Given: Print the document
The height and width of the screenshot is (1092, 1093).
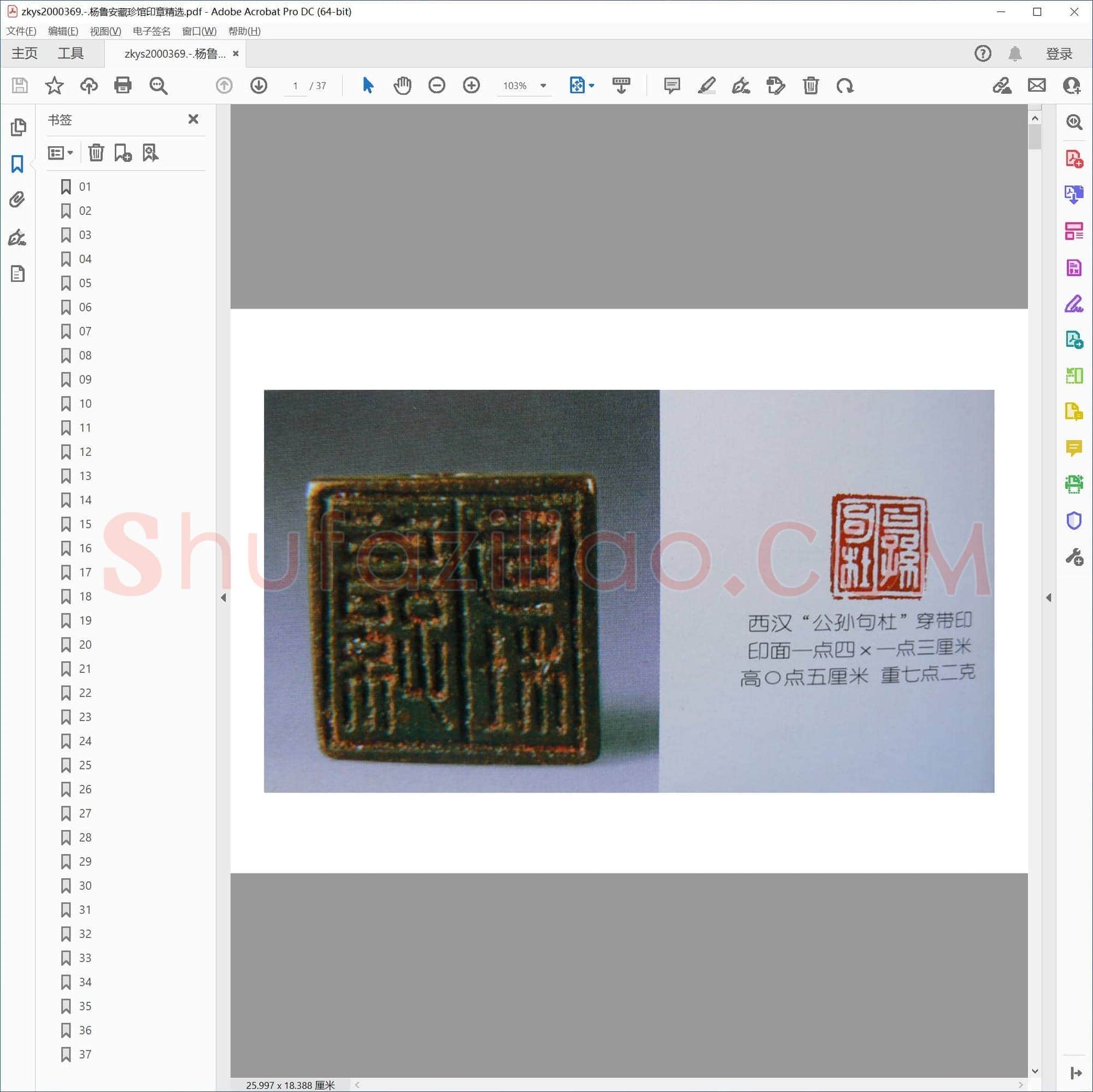Looking at the screenshot, I should pyautogui.click(x=123, y=85).
